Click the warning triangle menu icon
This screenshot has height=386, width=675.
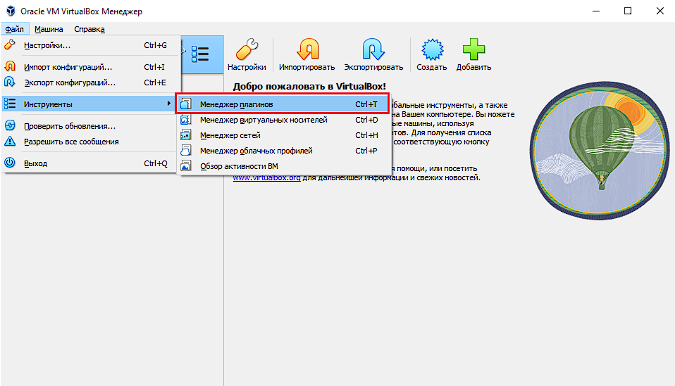9,141
